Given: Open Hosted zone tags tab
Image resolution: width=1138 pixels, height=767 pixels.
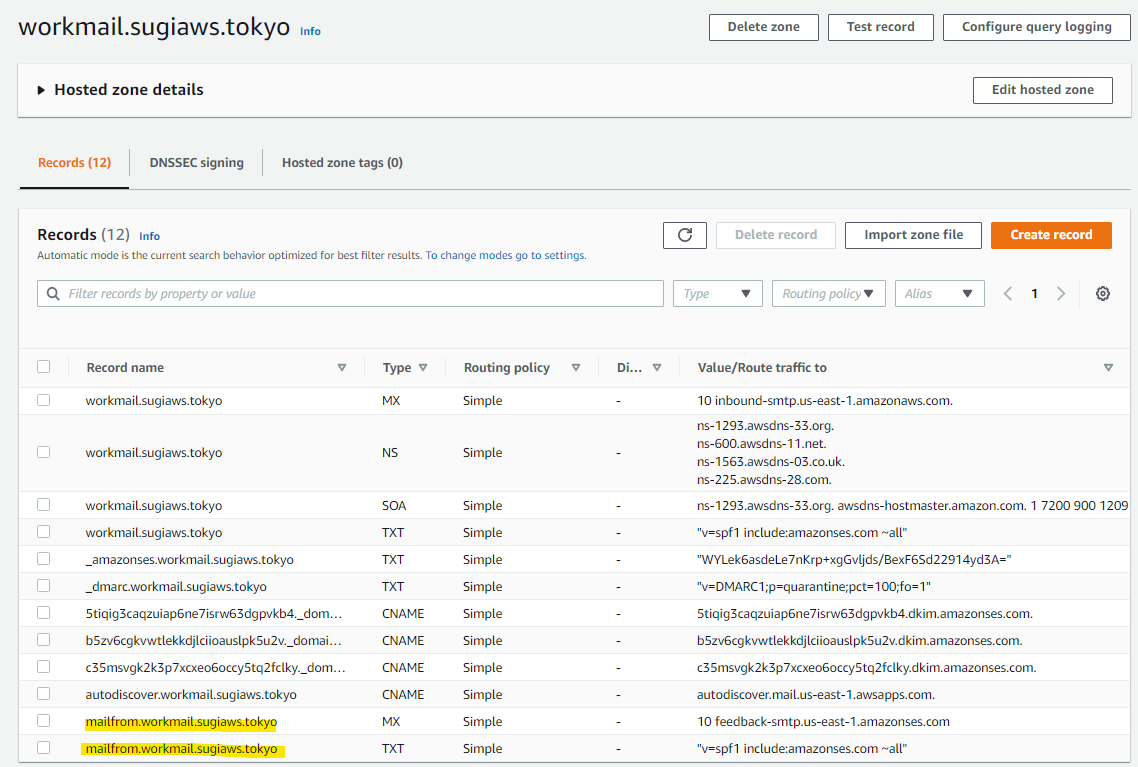Looking at the screenshot, I should tap(342, 163).
